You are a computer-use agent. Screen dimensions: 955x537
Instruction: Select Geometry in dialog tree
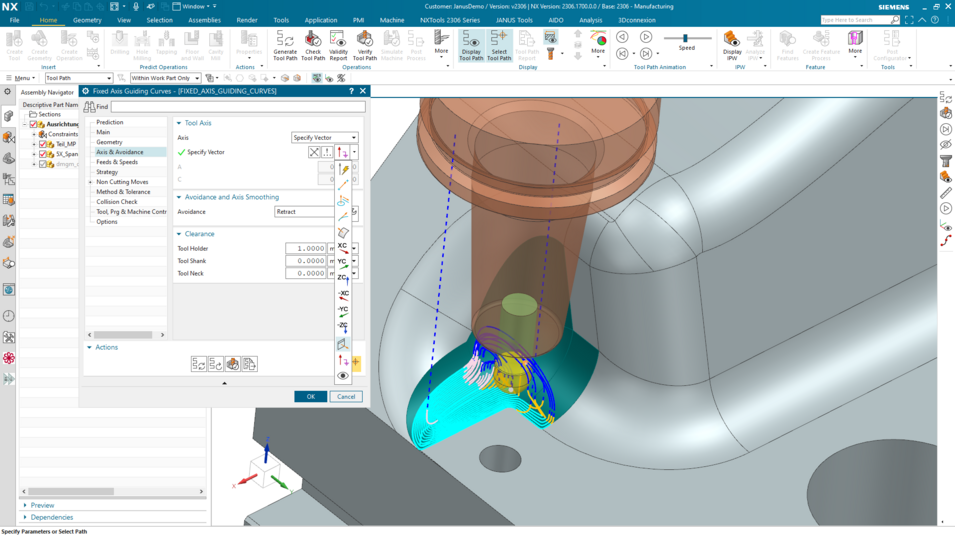(x=109, y=142)
